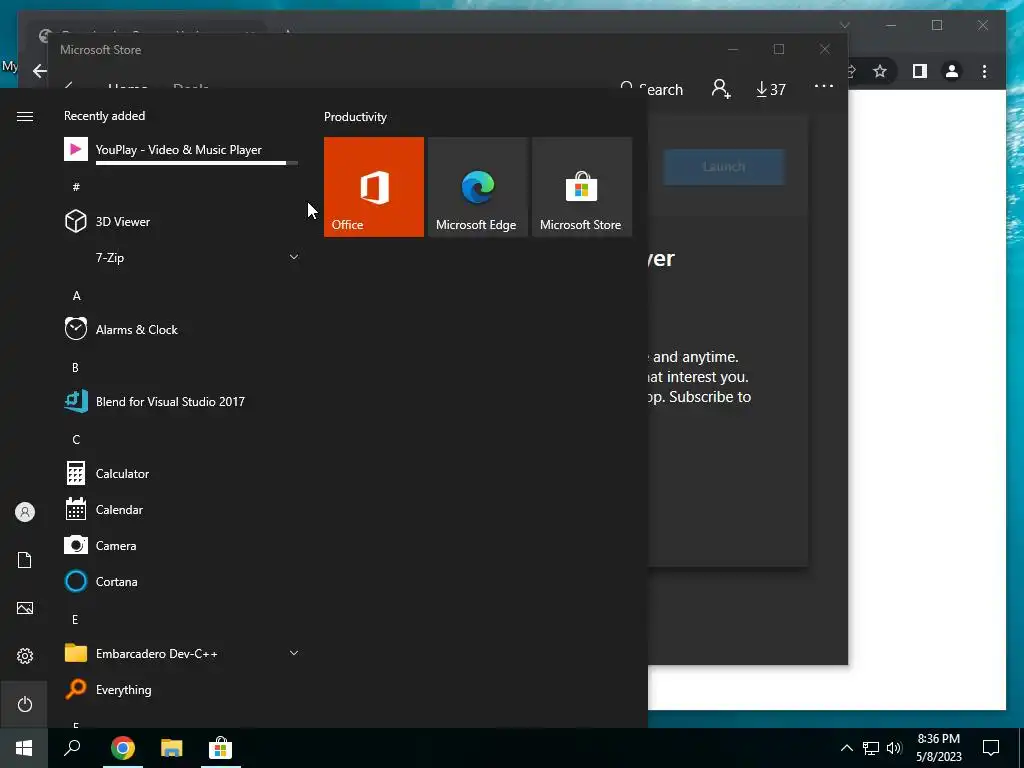The height and width of the screenshot is (768, 1024).
Task: Open the user account icon in Start sidebar
Action: 25,512
